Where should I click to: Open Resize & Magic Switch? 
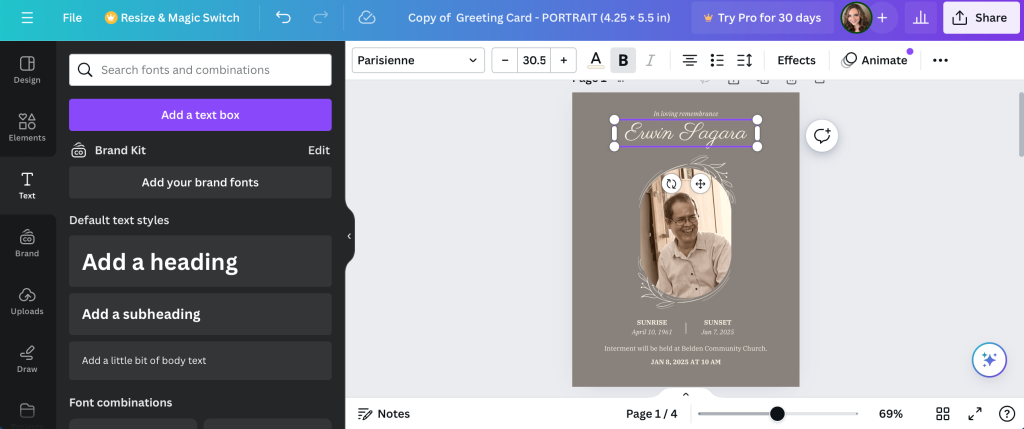point(172,18)
